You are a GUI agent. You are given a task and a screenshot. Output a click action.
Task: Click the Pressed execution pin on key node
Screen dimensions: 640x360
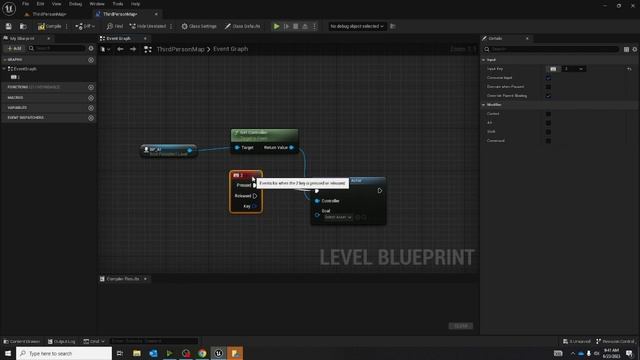(254, 185)
